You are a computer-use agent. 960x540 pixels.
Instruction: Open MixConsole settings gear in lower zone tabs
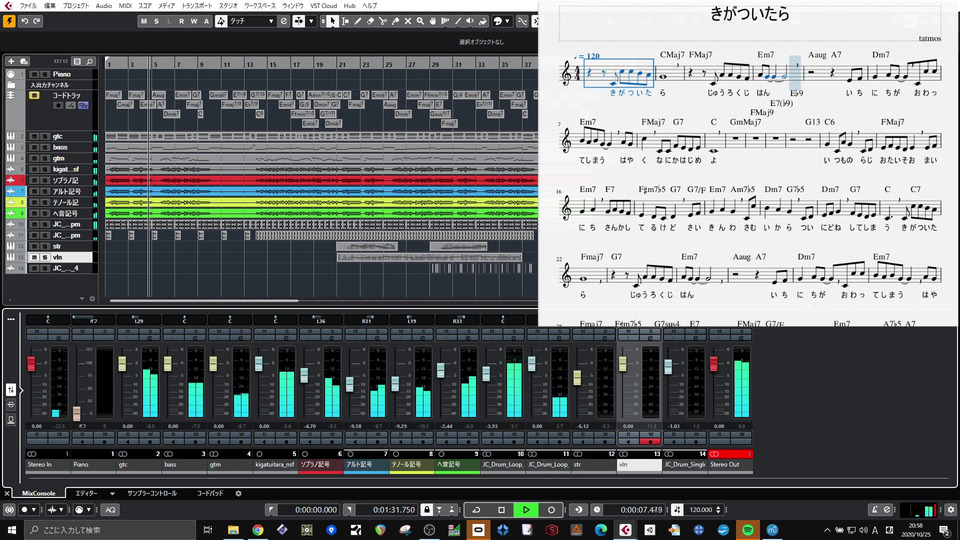[x=238, y=493]
